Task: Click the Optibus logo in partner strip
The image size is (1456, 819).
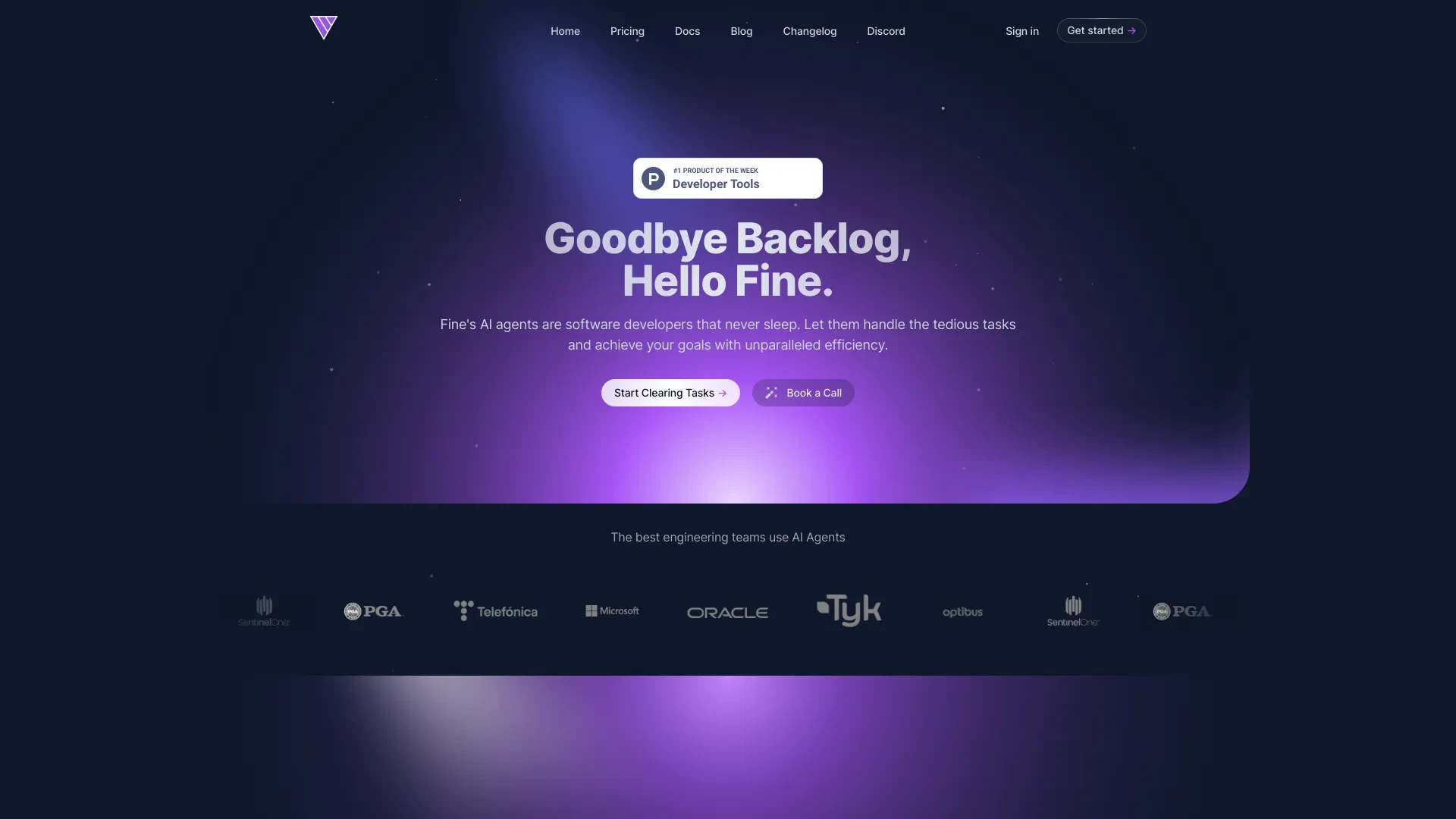Action: click(x=962, y=611)
